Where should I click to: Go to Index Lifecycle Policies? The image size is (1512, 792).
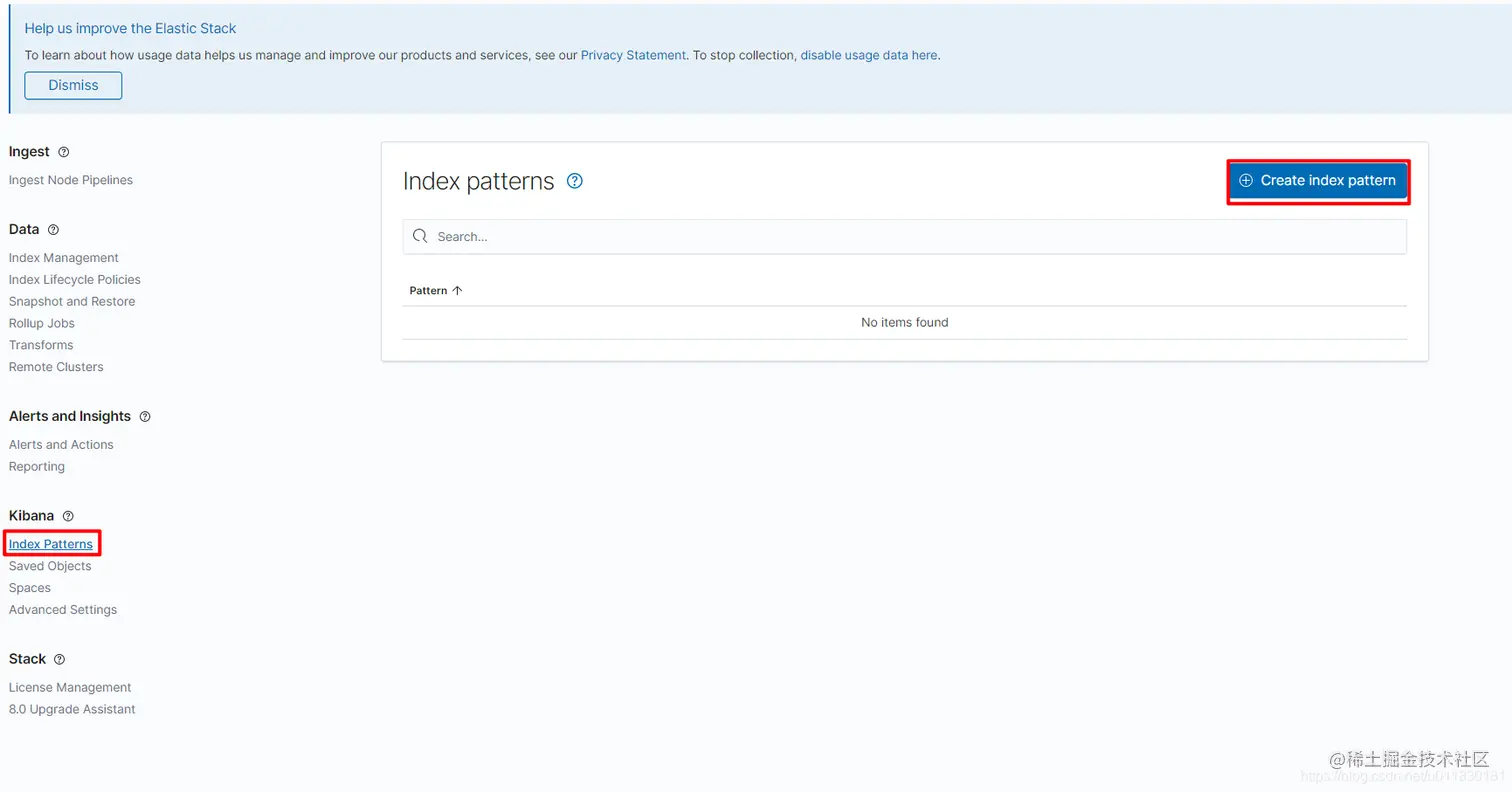coord(75,280)
